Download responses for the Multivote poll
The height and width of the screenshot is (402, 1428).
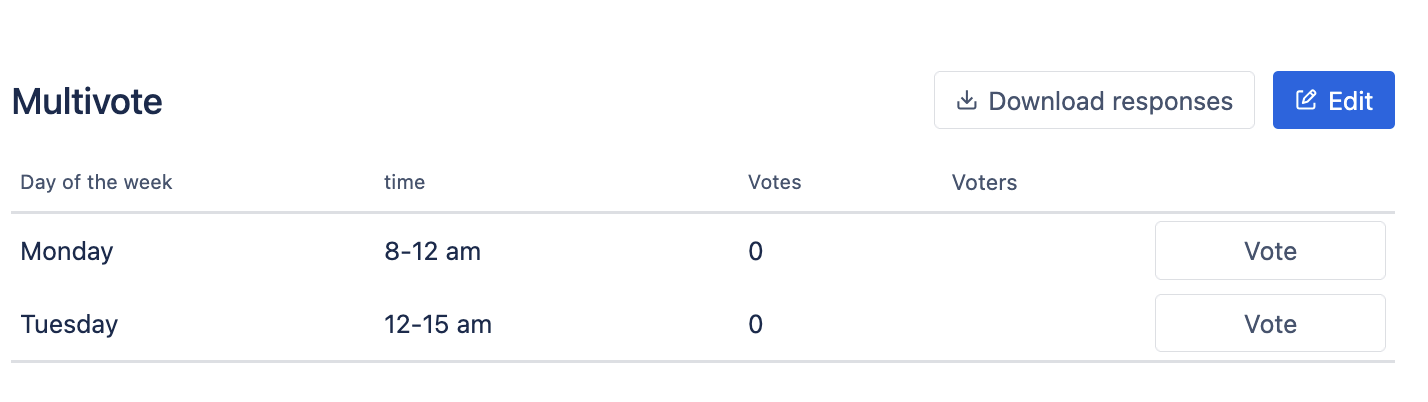click(1094, 101)
